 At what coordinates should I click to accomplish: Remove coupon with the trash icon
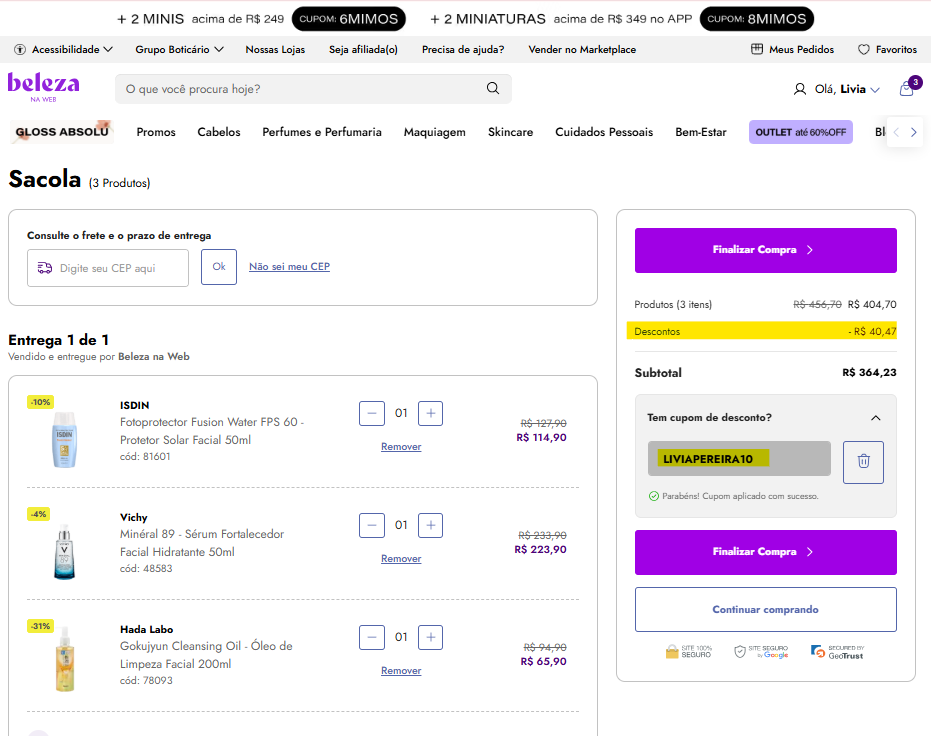point(863,462)
